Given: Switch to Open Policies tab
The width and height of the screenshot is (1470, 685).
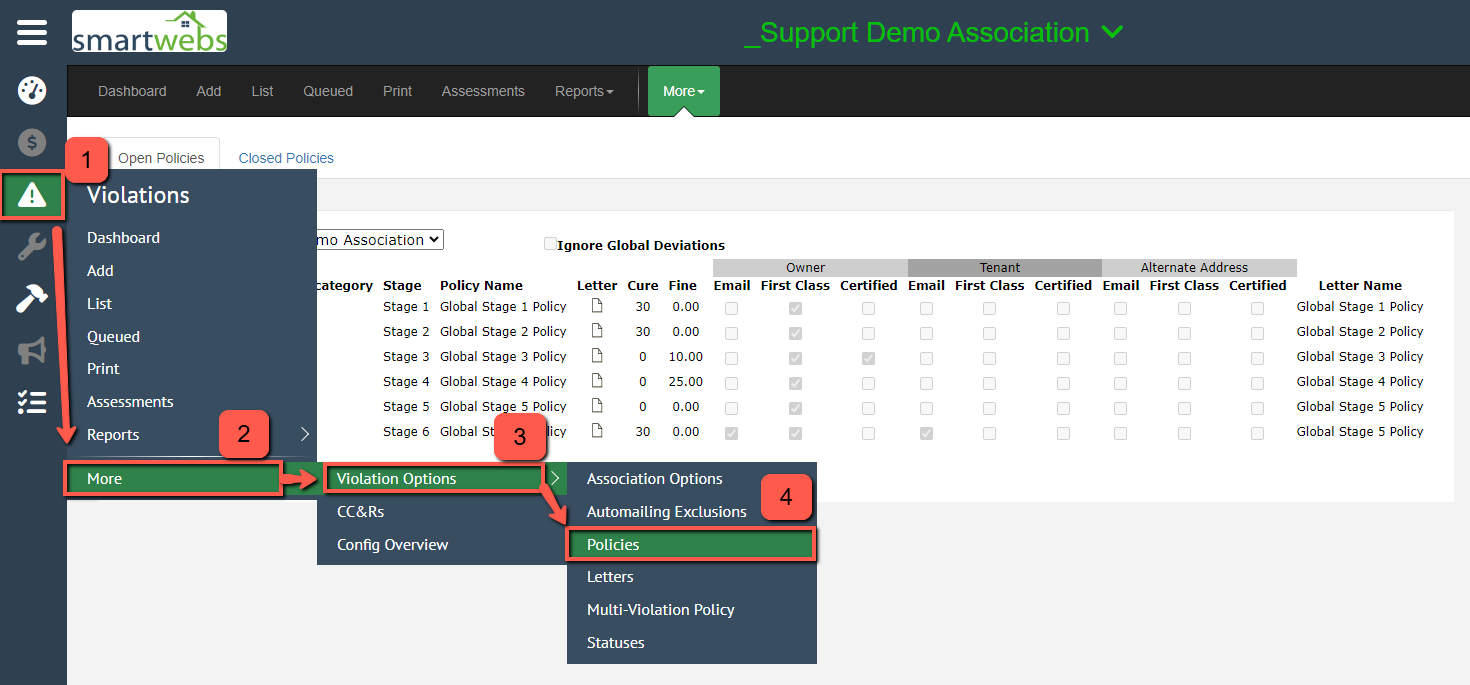Looking at the screenshot, I should pyautogui.click(x=161, y=158).
